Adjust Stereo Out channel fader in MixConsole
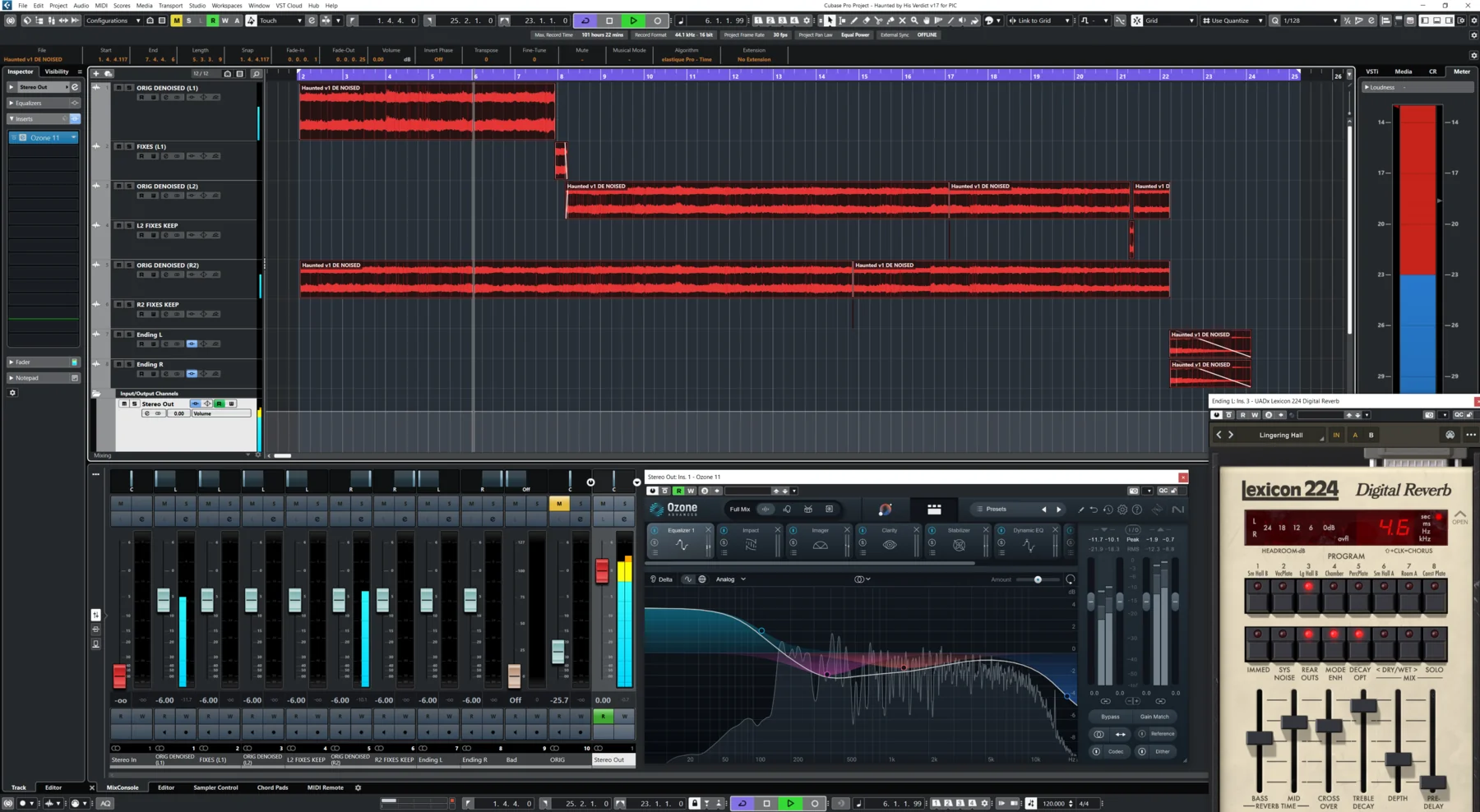 tap(602, 570)
